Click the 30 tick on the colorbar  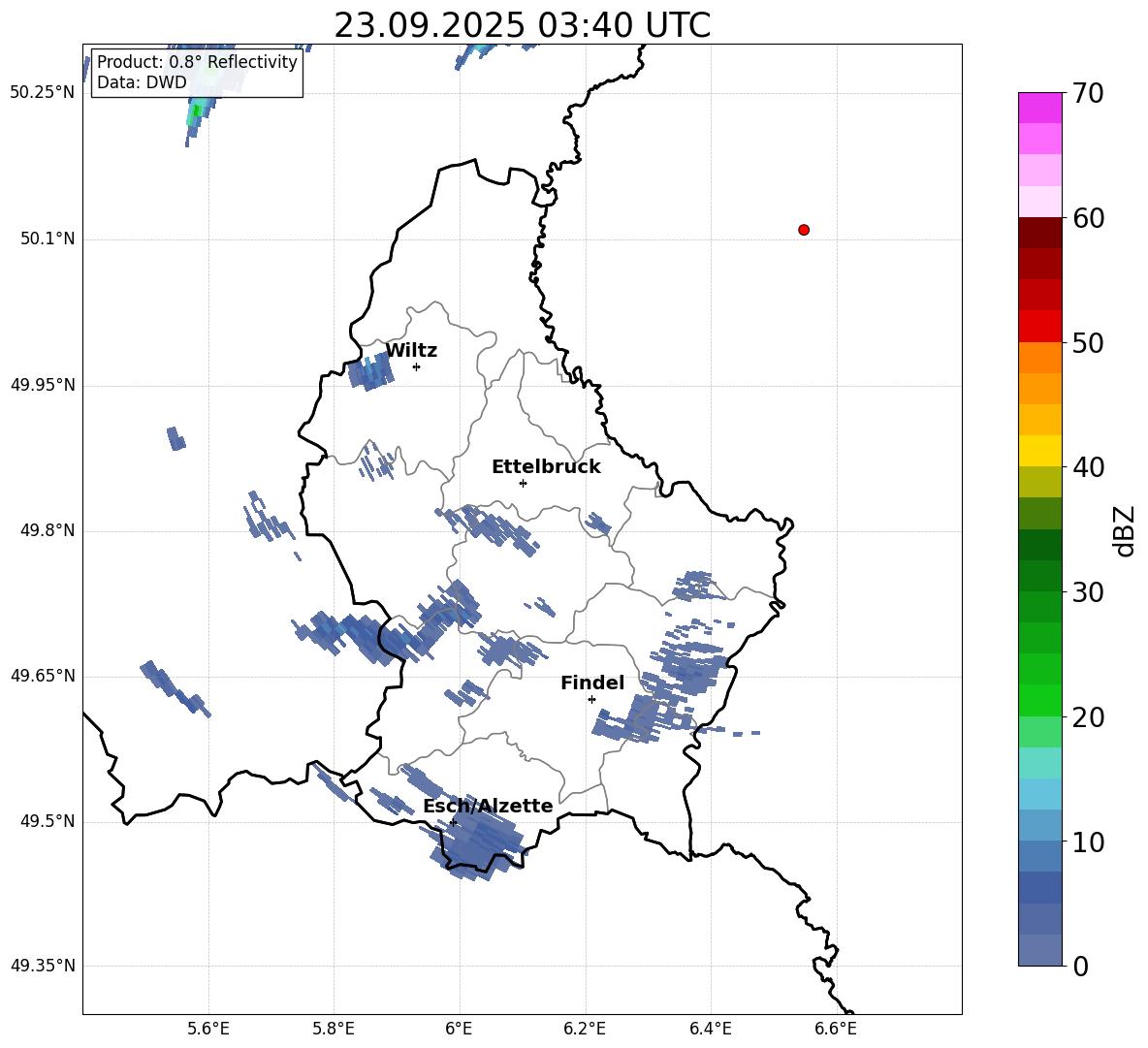(1088, 592)
